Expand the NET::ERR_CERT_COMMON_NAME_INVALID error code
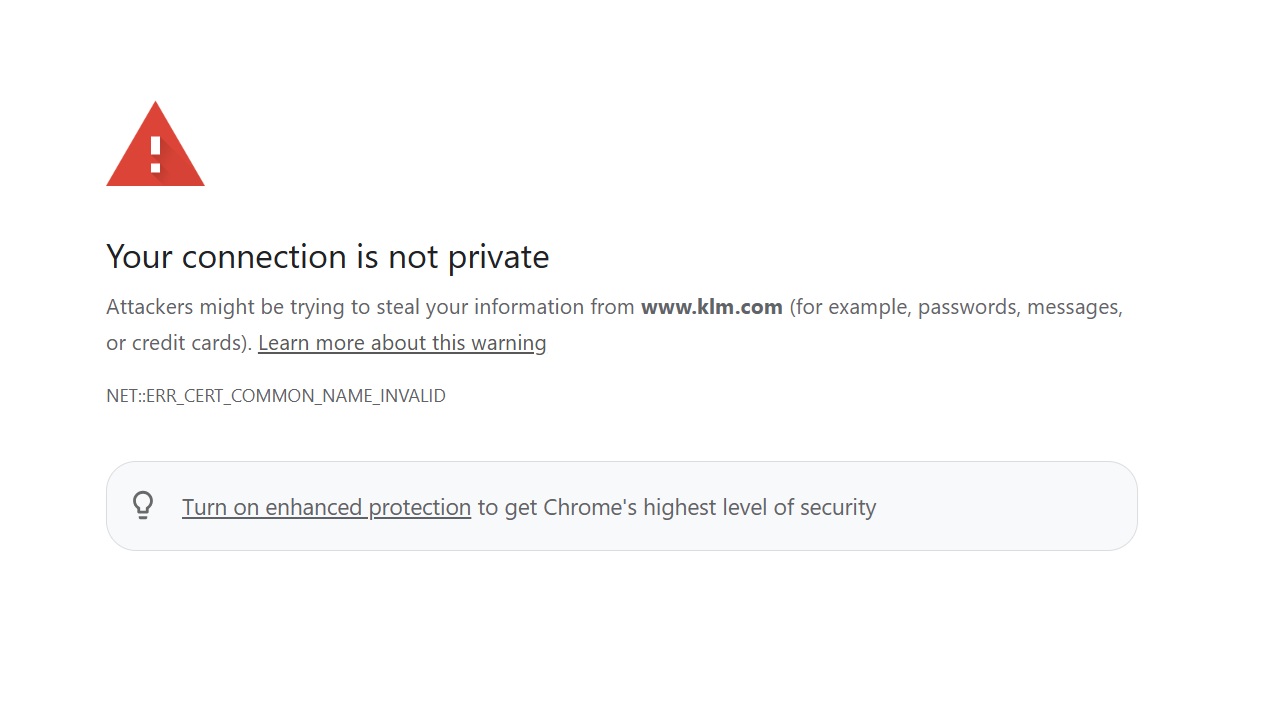 point(276,396)
